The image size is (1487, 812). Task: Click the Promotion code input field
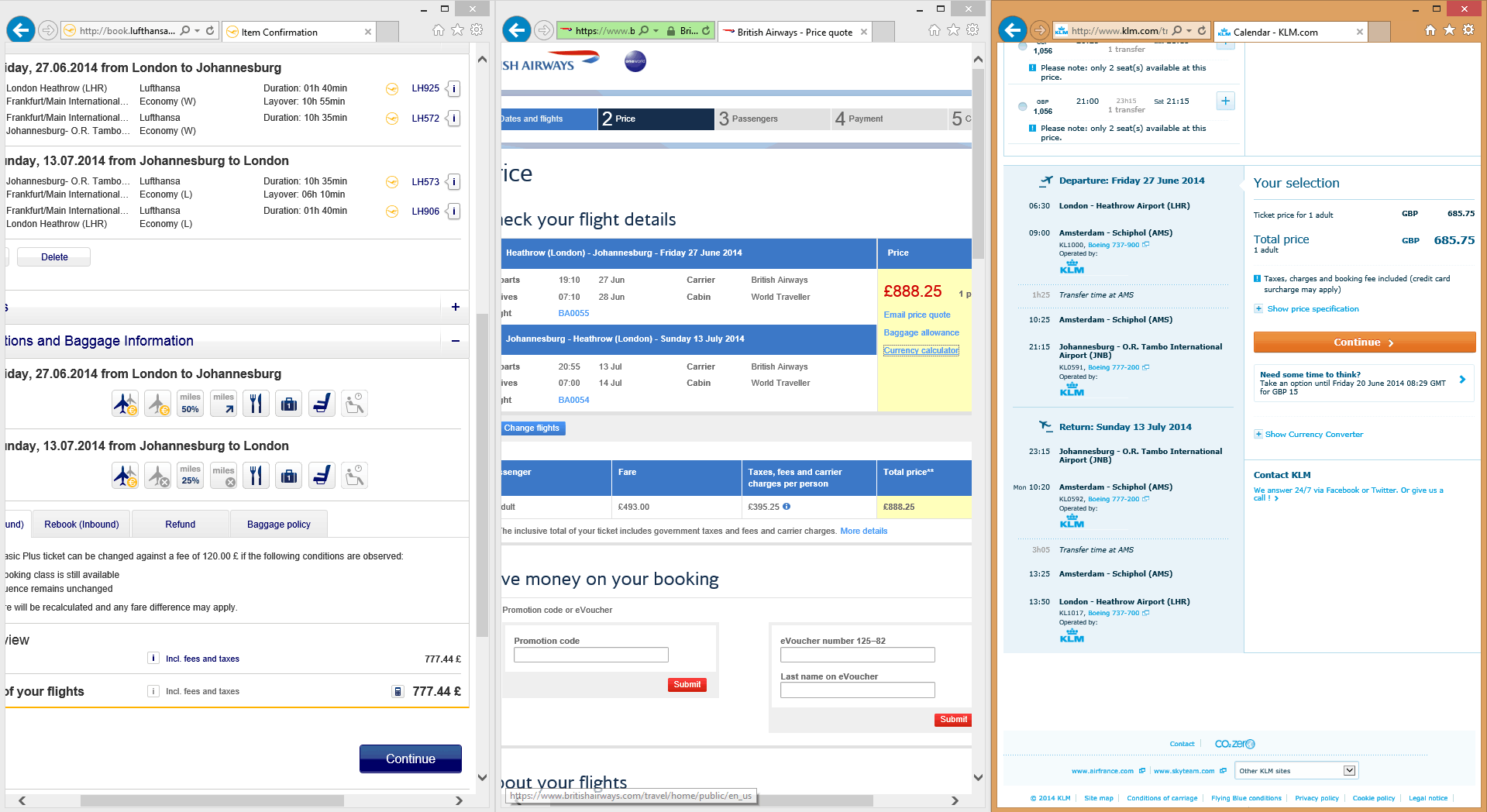tap(591, 655)
